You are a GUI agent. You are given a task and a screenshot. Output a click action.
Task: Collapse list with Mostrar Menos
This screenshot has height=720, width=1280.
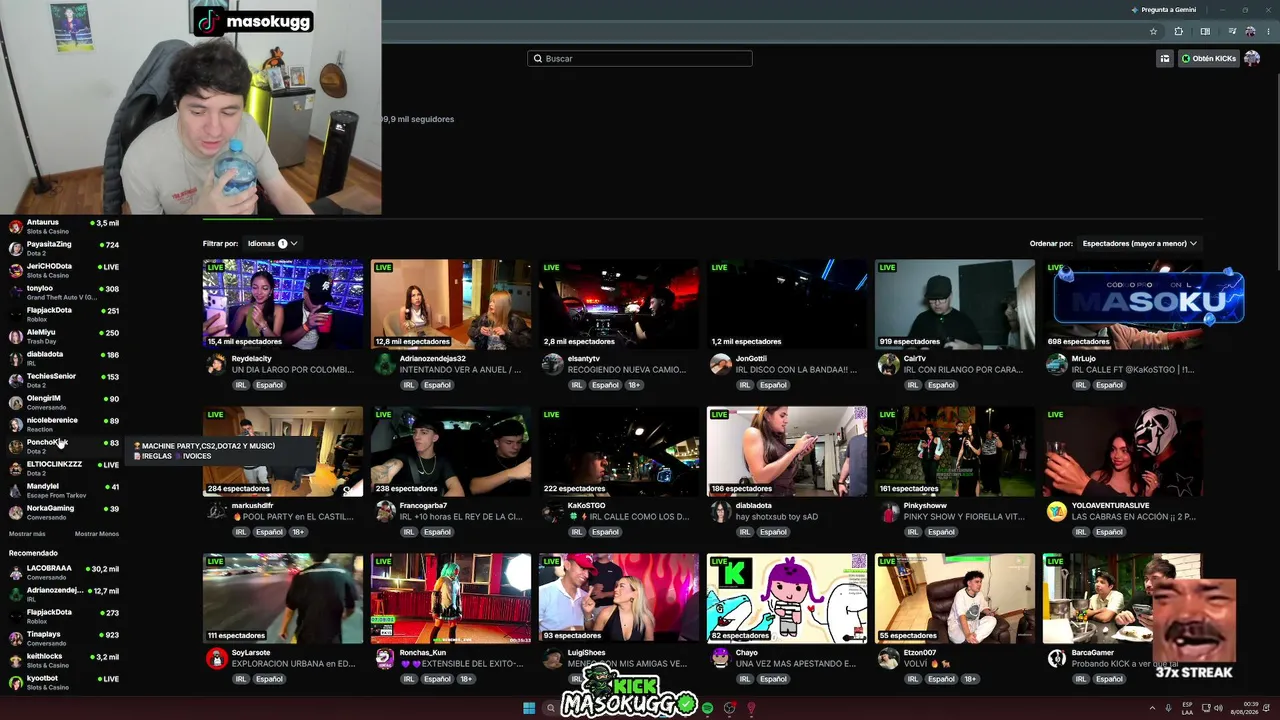pyautogui.click(x=97, y=534)
